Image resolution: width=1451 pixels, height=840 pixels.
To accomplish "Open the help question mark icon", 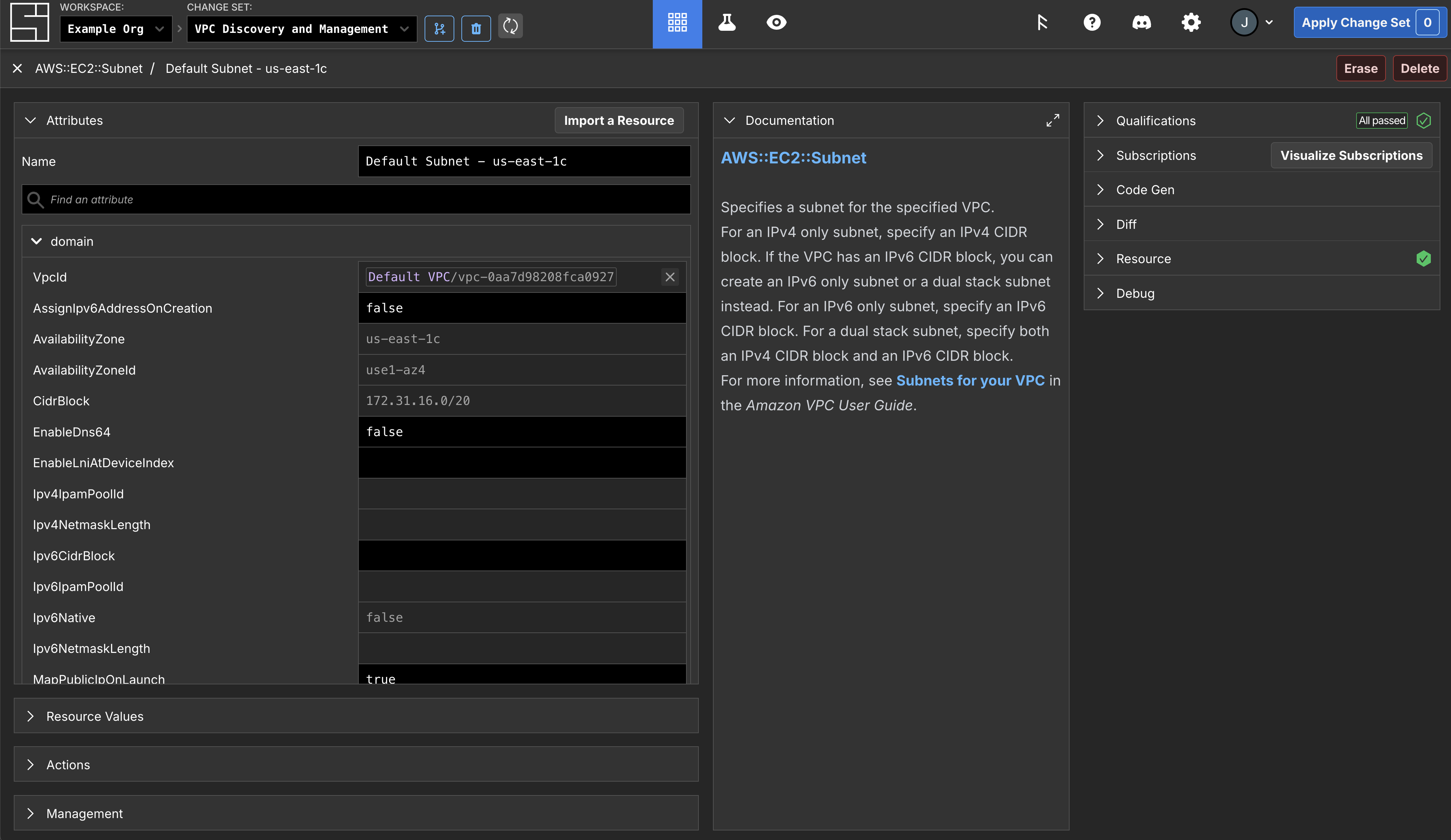I will point(1092,23).
